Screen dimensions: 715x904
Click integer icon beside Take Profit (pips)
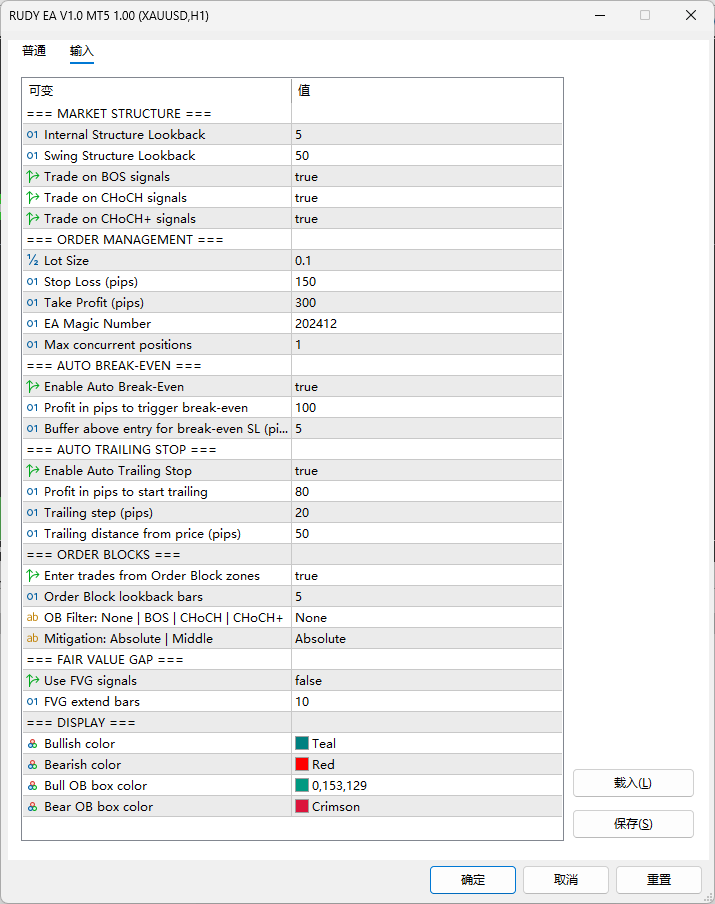(32, 303)
